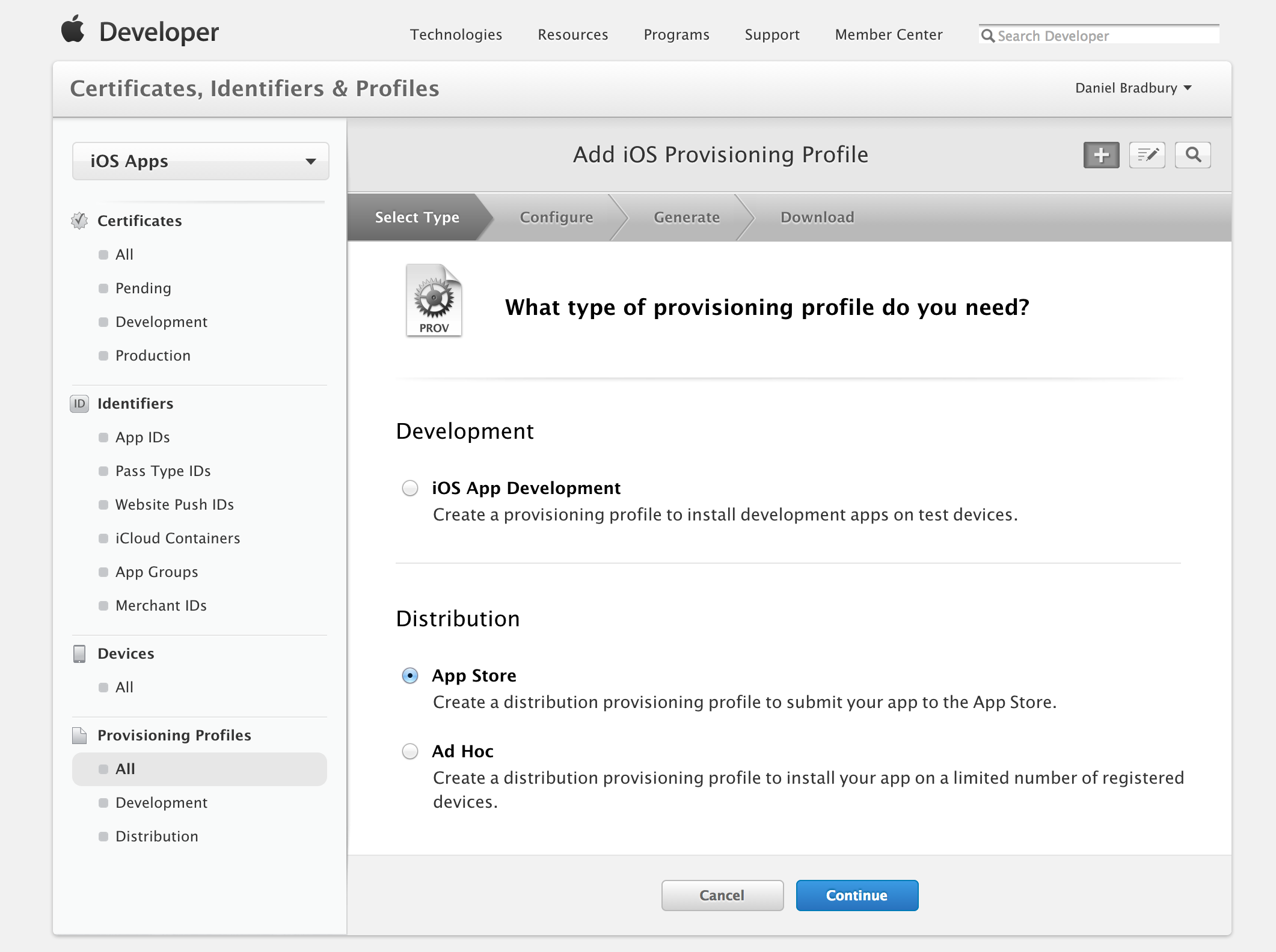Image resolution: width=1276 pixels, height=952 pixels.
Task: Select the iOS App Development radio button
Action: (x=410, y=488)
